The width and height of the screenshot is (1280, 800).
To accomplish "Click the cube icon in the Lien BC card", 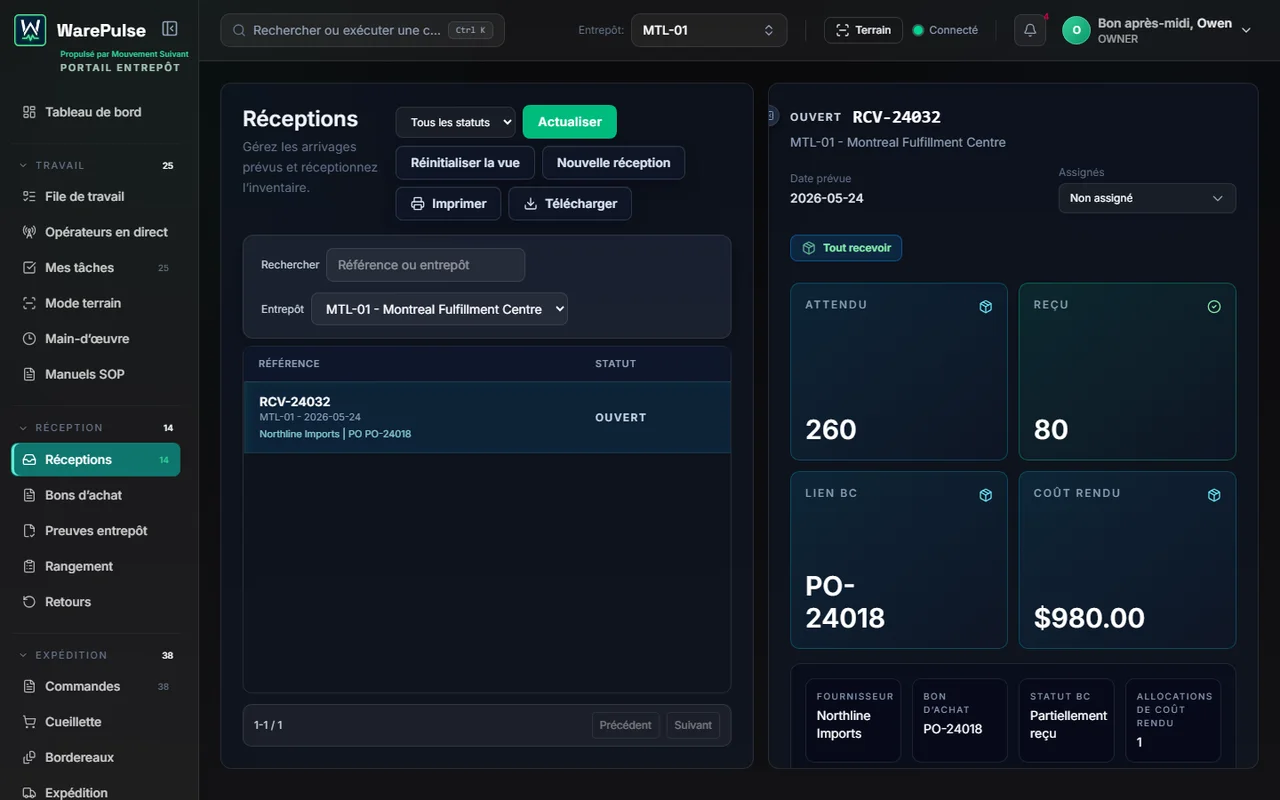I will (986, 495).
